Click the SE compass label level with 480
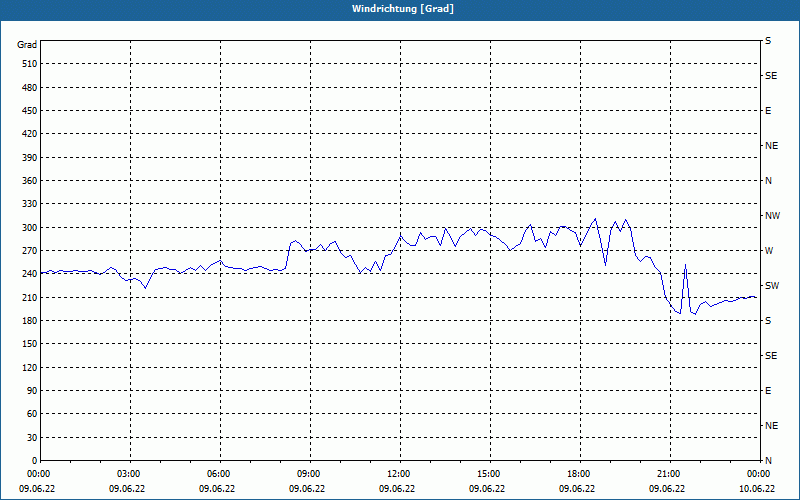800x500 pixels. tap(771, 76)
